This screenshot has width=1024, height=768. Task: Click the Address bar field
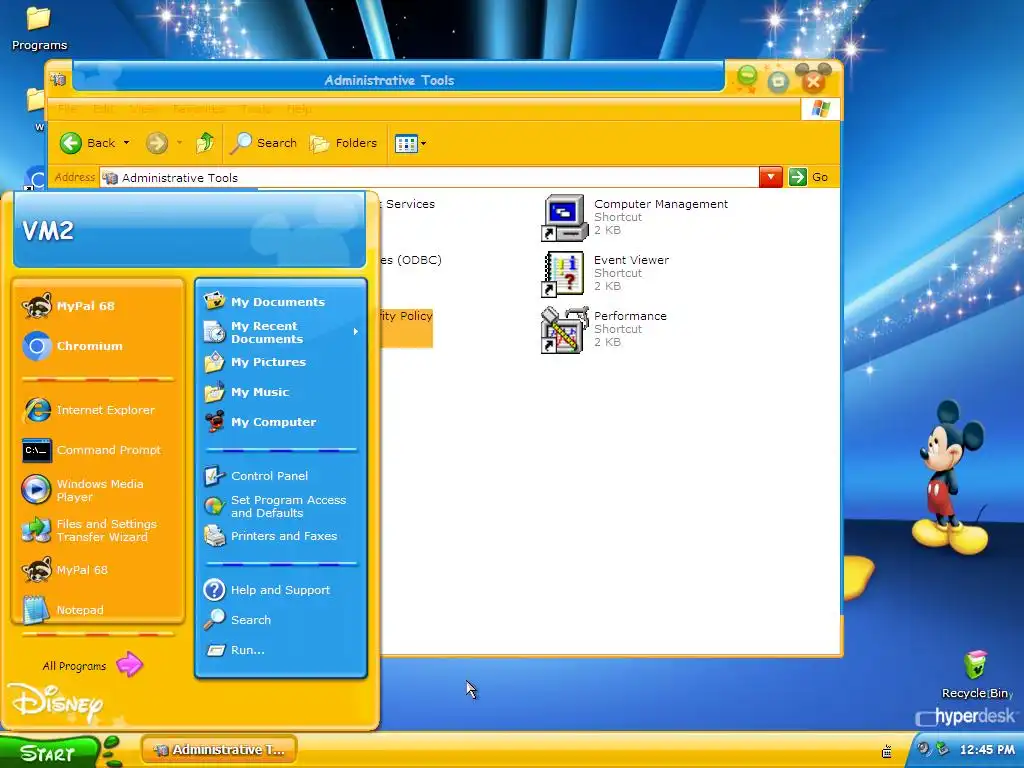coord(429,178)
